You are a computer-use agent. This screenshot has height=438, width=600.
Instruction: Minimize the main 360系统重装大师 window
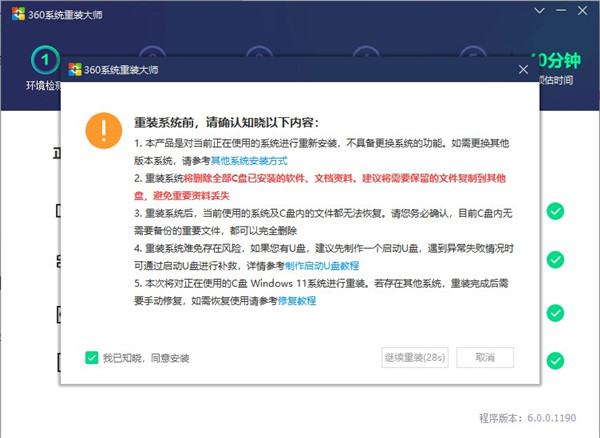tap(559, 11)
